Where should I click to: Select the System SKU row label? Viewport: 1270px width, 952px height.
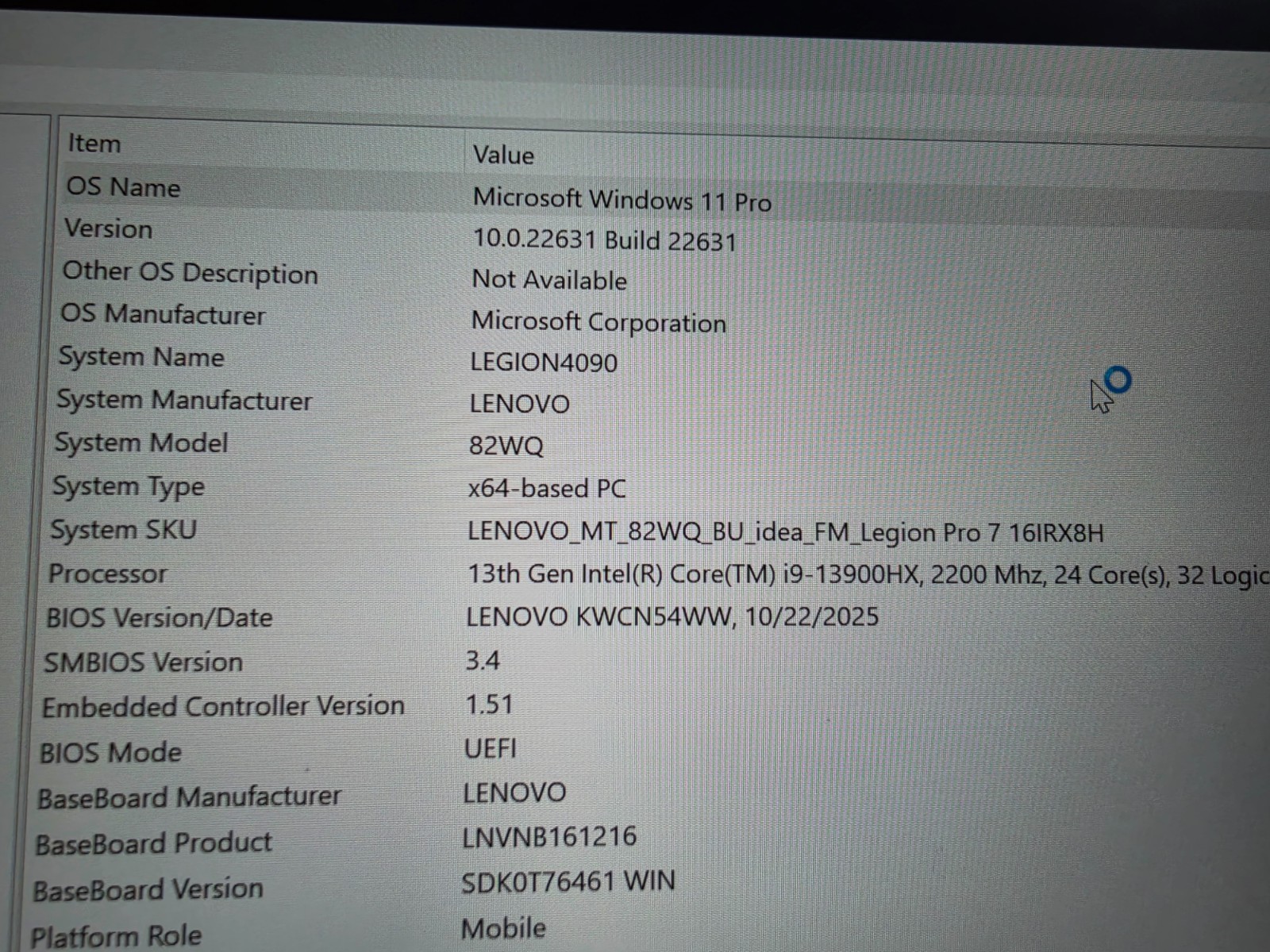click(123, 530)
